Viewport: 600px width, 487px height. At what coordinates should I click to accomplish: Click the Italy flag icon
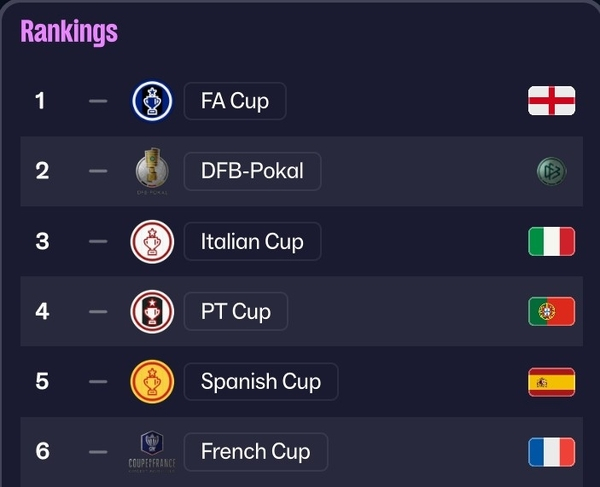coord(552,241)
